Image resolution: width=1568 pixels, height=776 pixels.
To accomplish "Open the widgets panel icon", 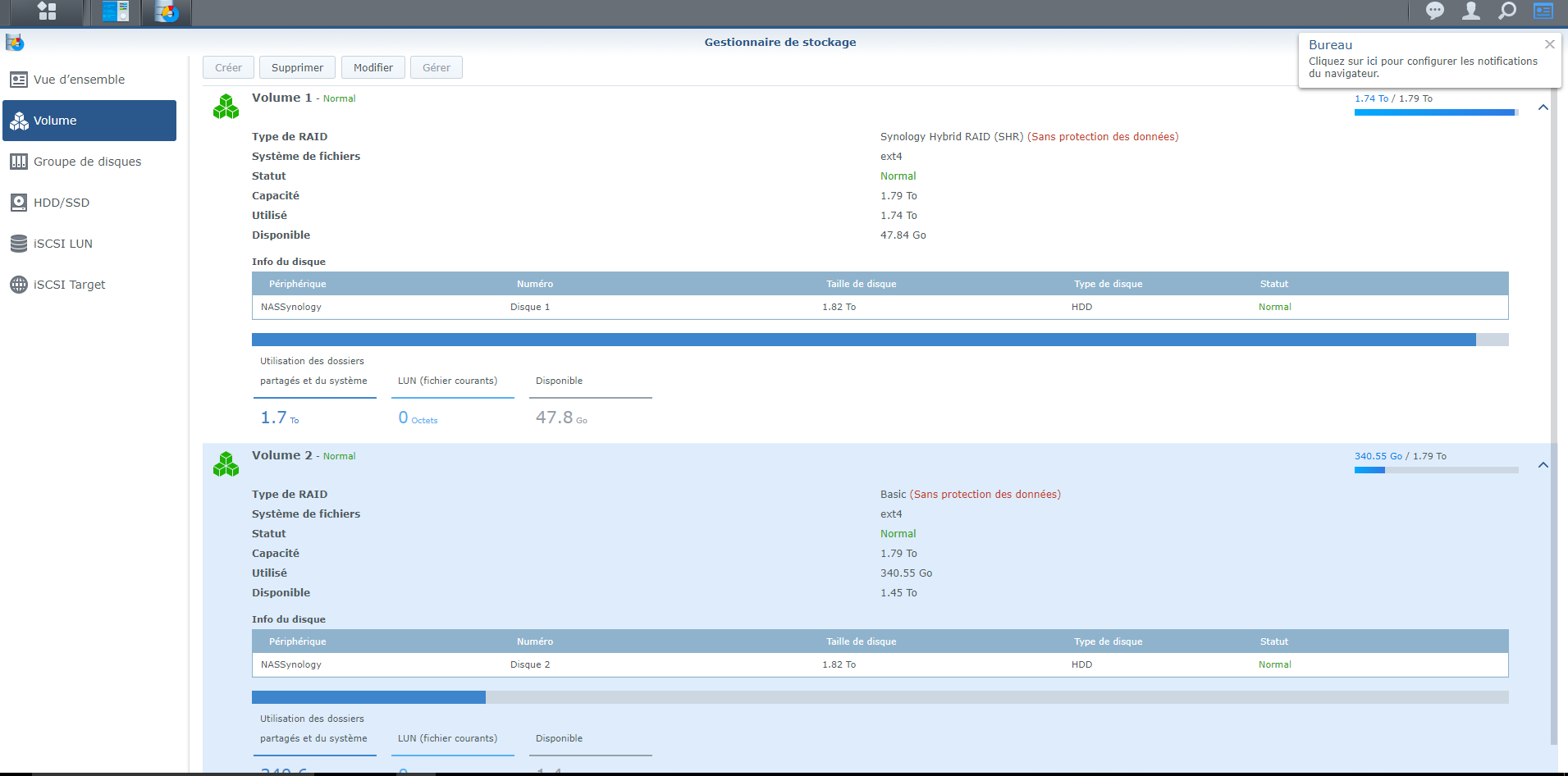I will coord(1543,11).
